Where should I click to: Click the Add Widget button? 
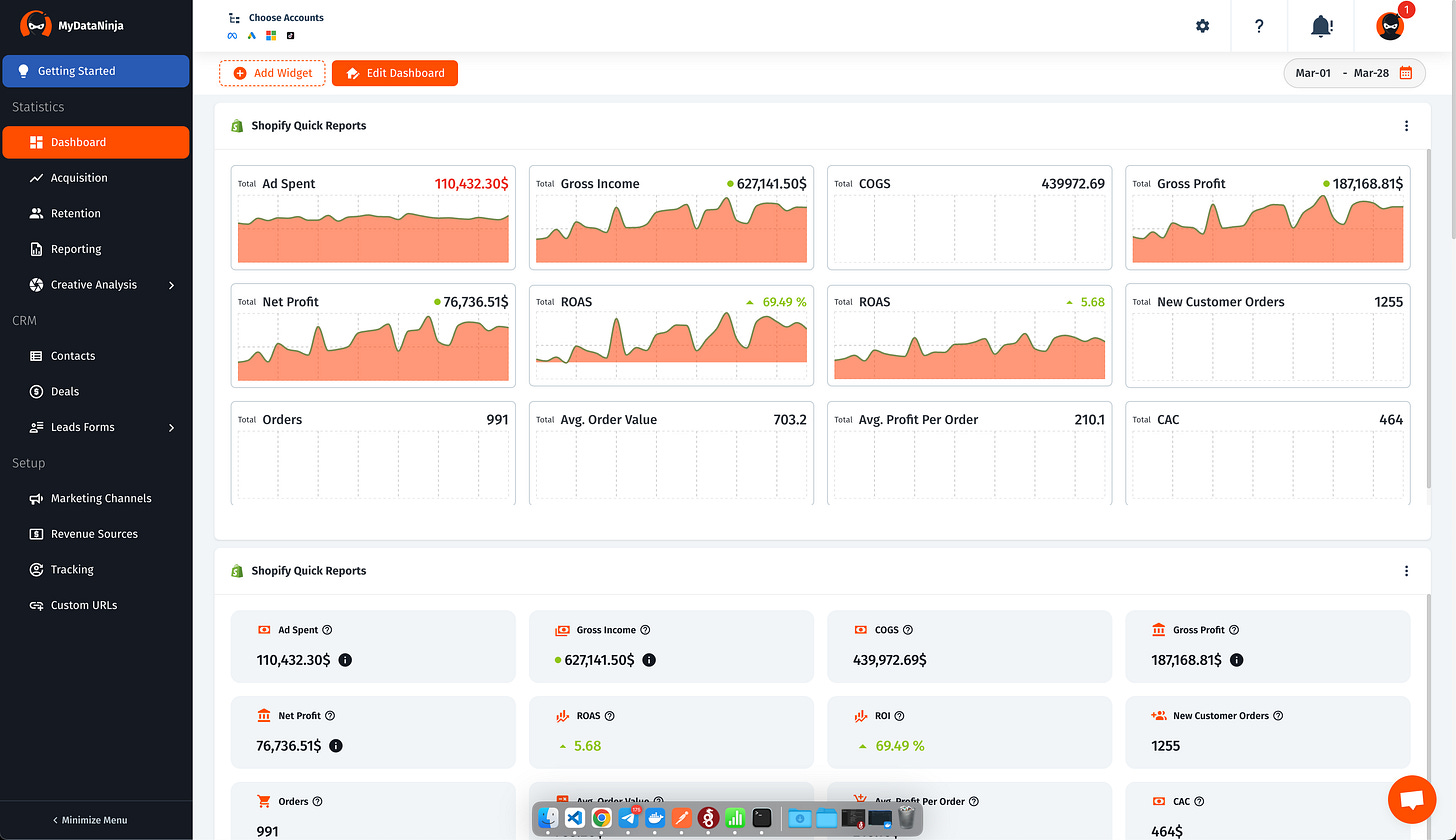272,73
